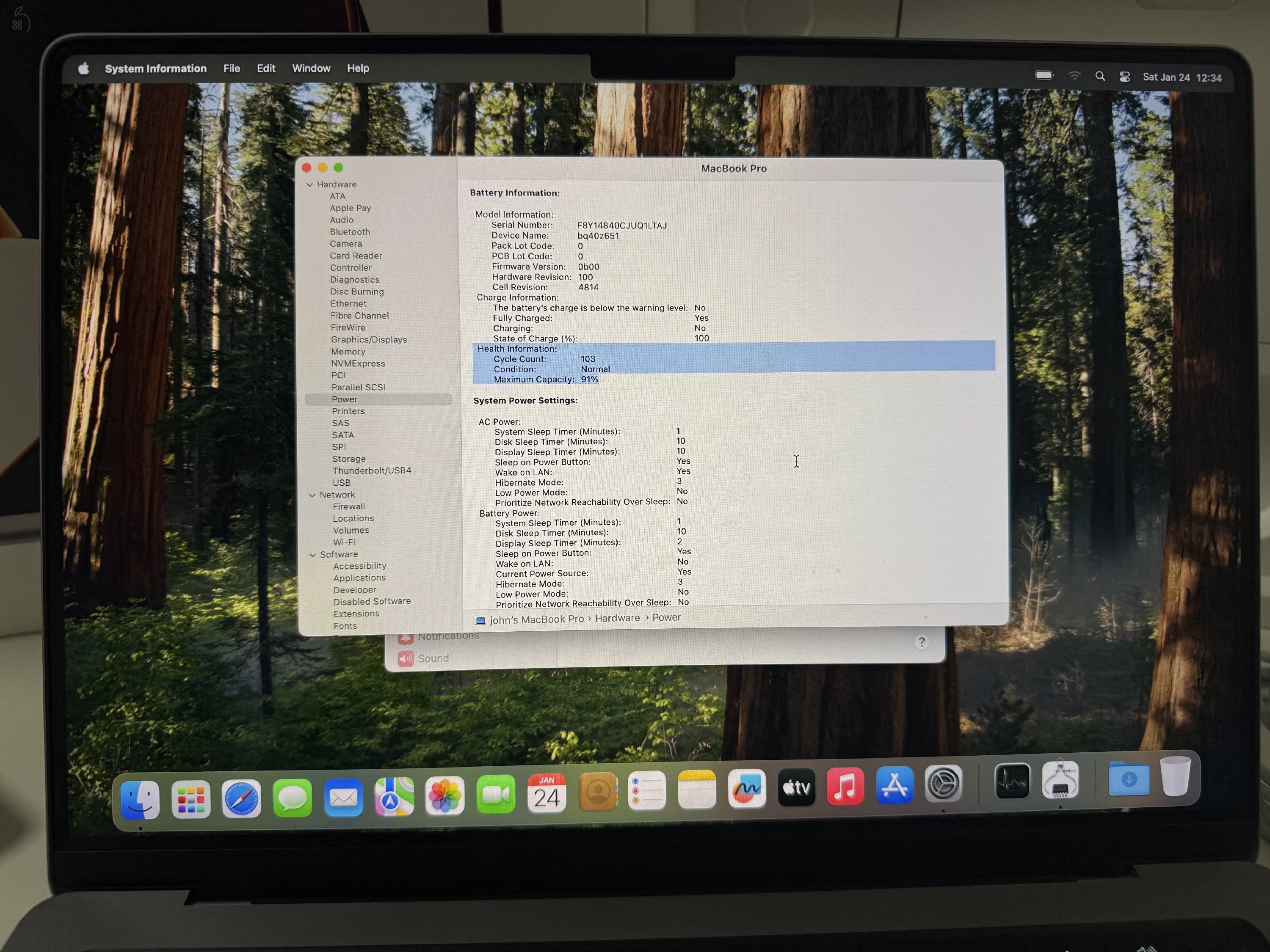Screen dimensions: 1270x952
Task: Open the Window menu
Action: [311, 68]
